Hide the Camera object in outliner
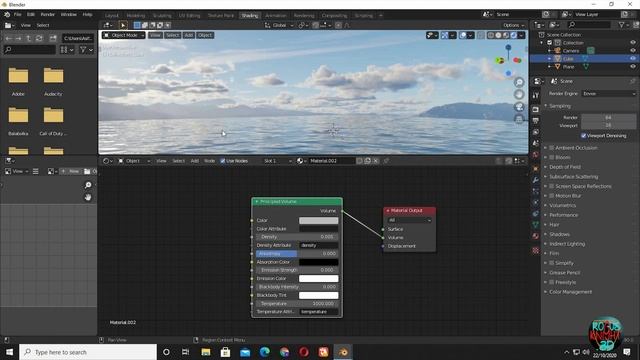Viewport: 640px width, 360px height. [x=633, y=51]
